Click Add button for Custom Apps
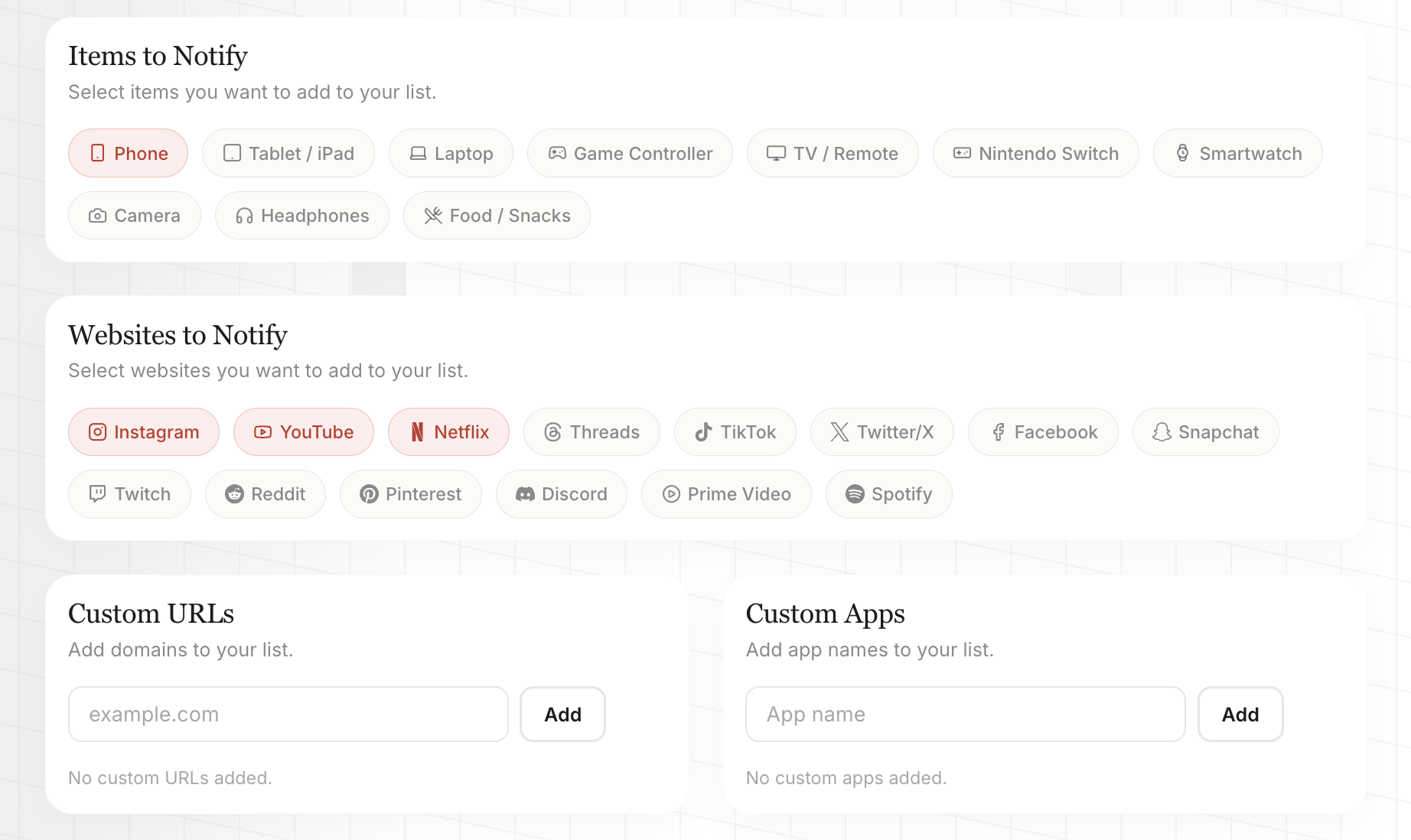This screenshot has height=840, width=1411. (1240, 714)
